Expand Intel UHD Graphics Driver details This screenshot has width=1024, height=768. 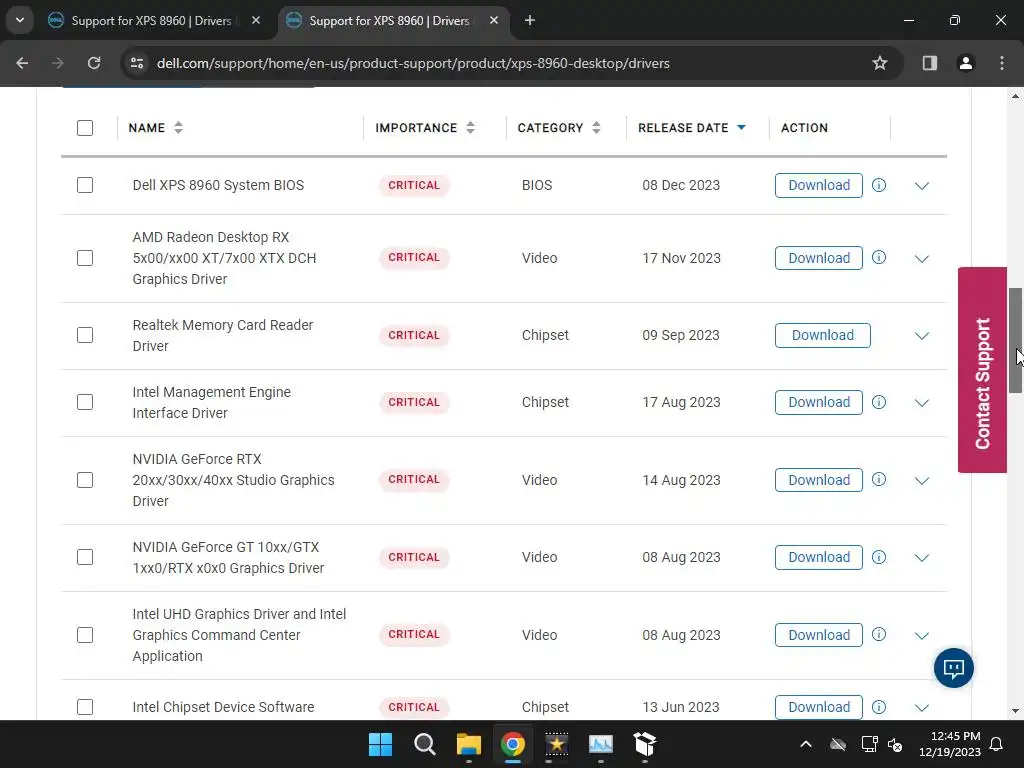point(921,635)
